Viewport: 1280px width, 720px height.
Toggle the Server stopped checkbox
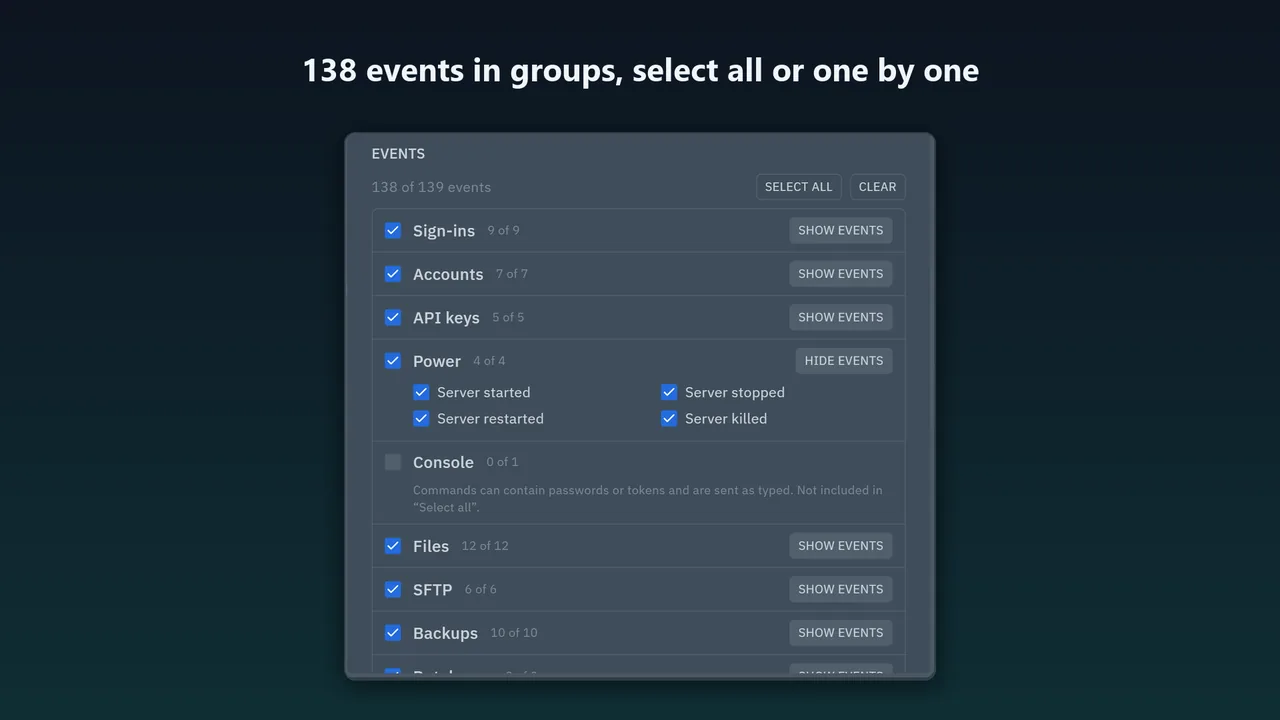pos(669,392)
